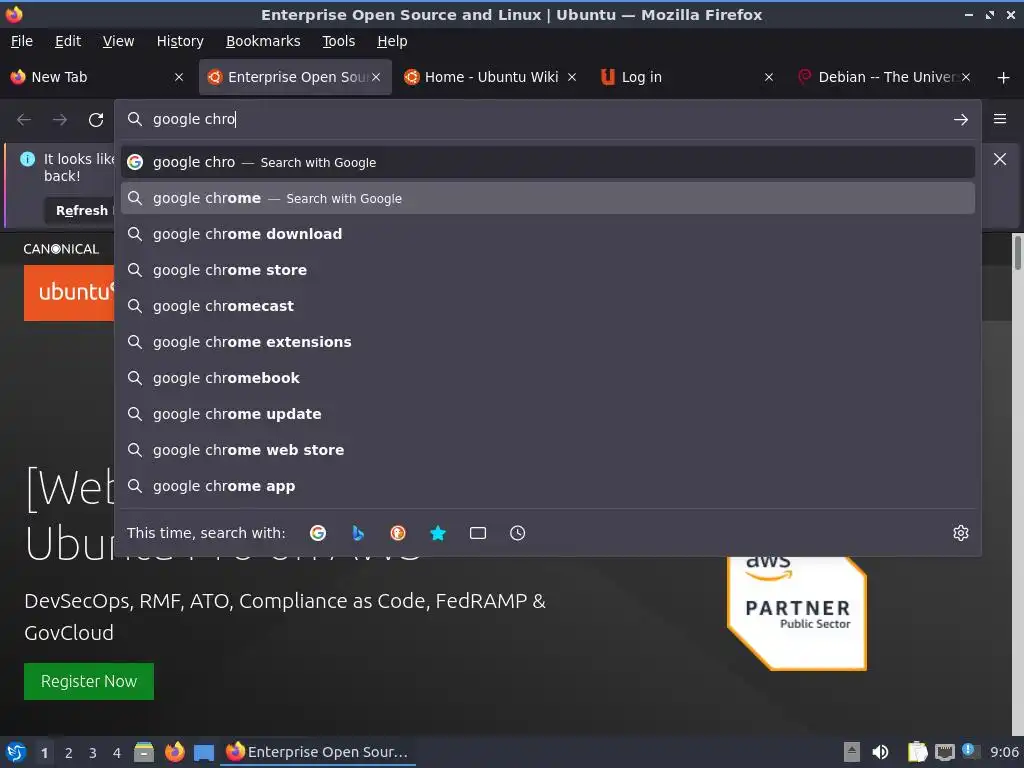The width and height of the screenshot is (1024, 768).
Task: Go back to previous page
Action: click(x=24, y=120)
